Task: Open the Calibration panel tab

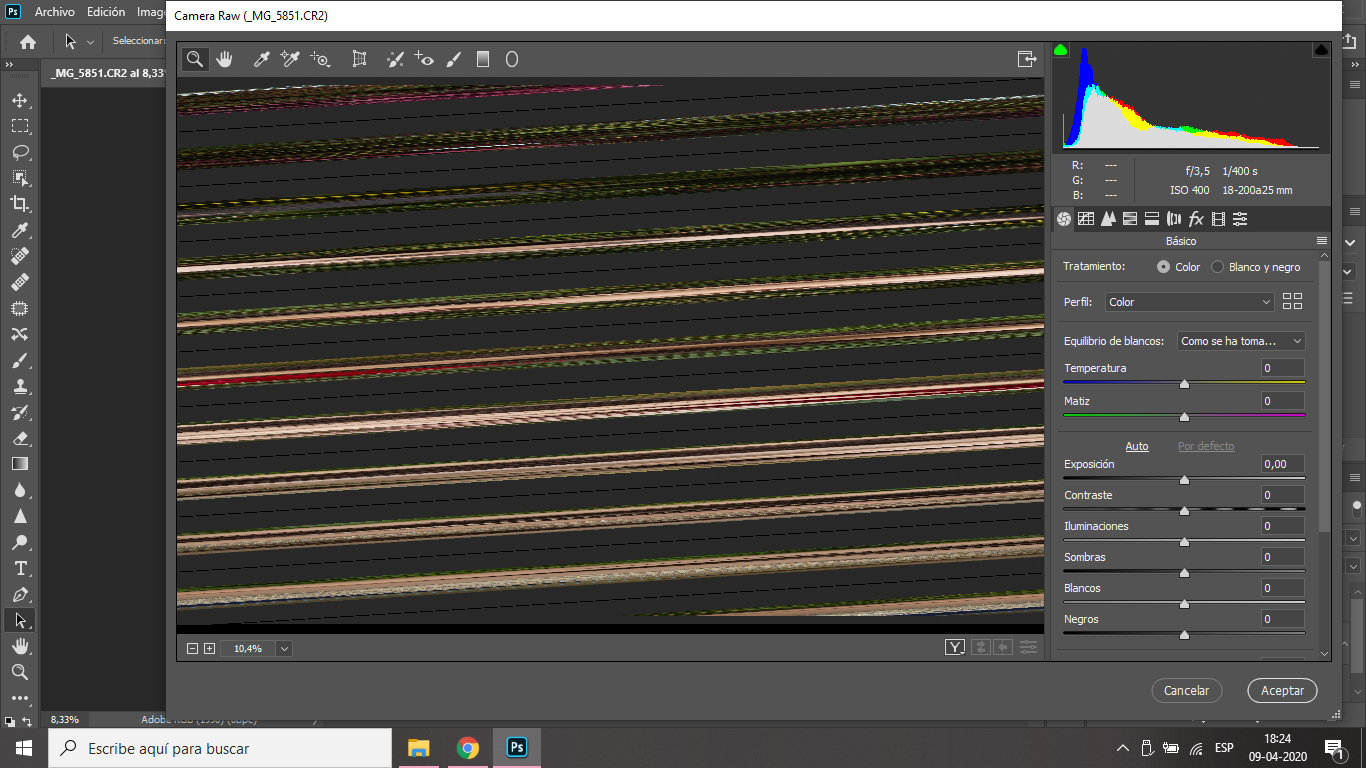Action: coord(1218,219)
